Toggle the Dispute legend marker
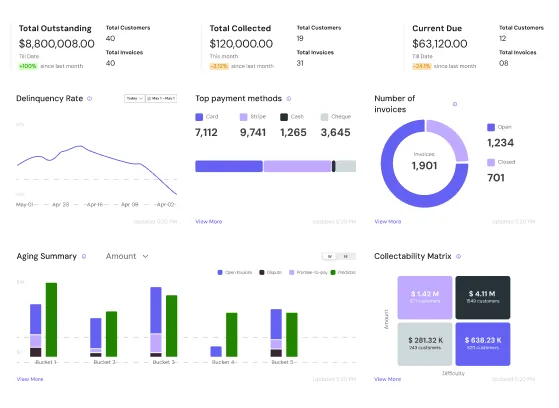559x408 pixels. 262,272
